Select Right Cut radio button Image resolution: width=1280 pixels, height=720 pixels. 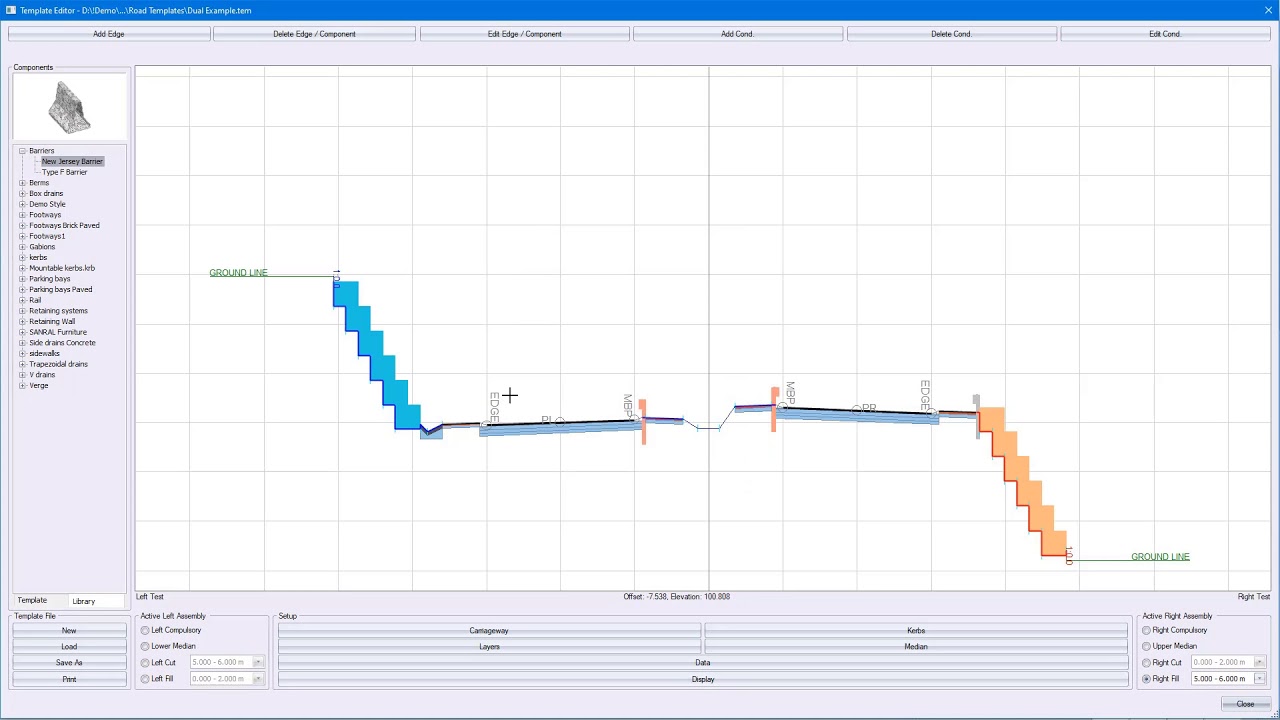1147,663
